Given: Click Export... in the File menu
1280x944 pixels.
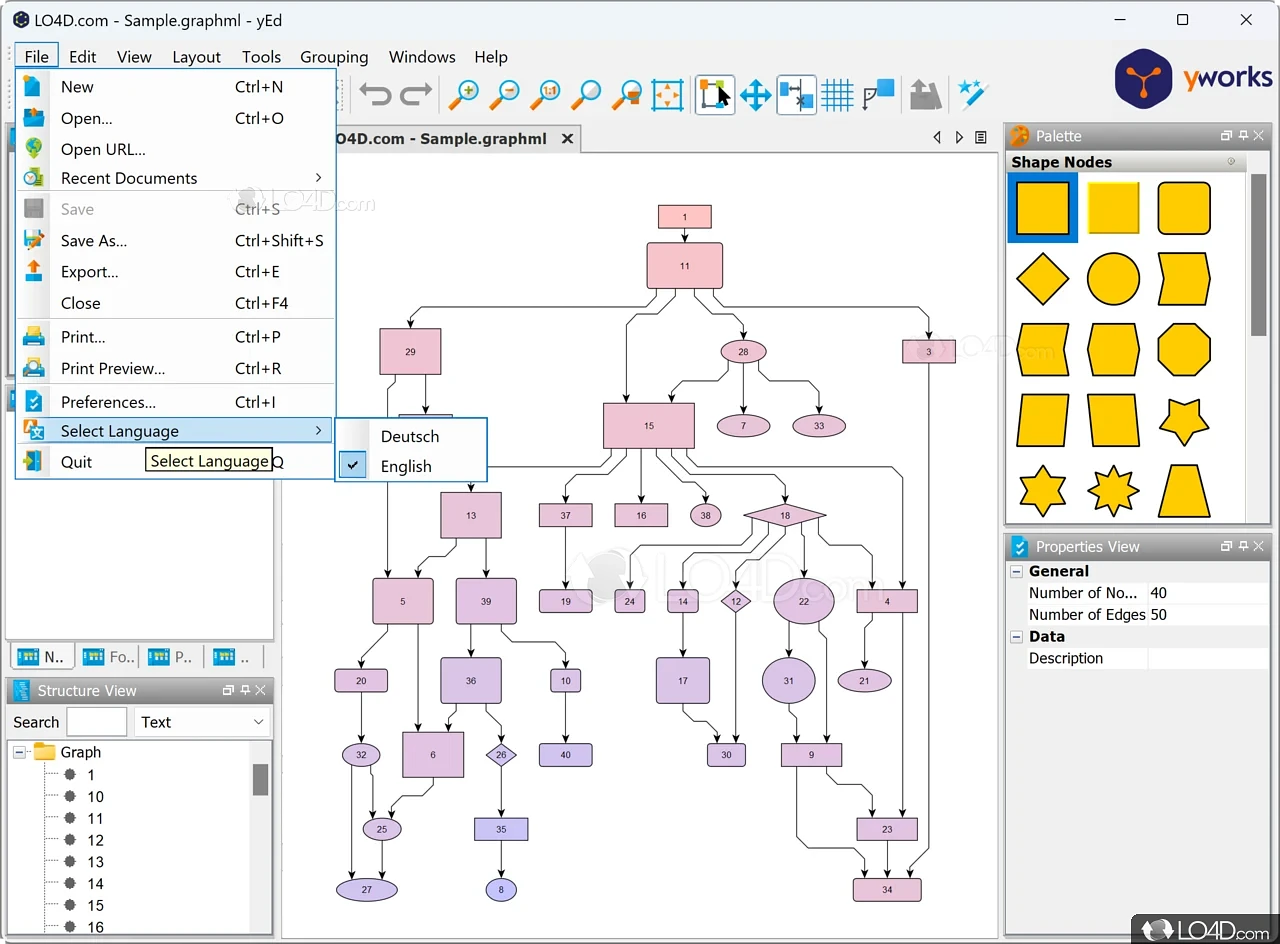Looking at the screenshot, I should click(89, 272).
